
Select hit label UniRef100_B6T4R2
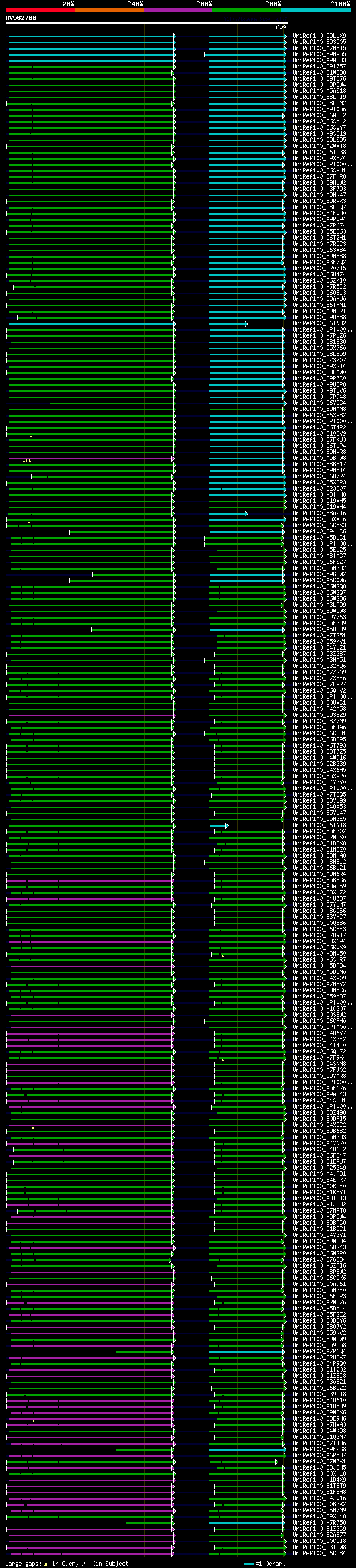(x=319, y=427)
